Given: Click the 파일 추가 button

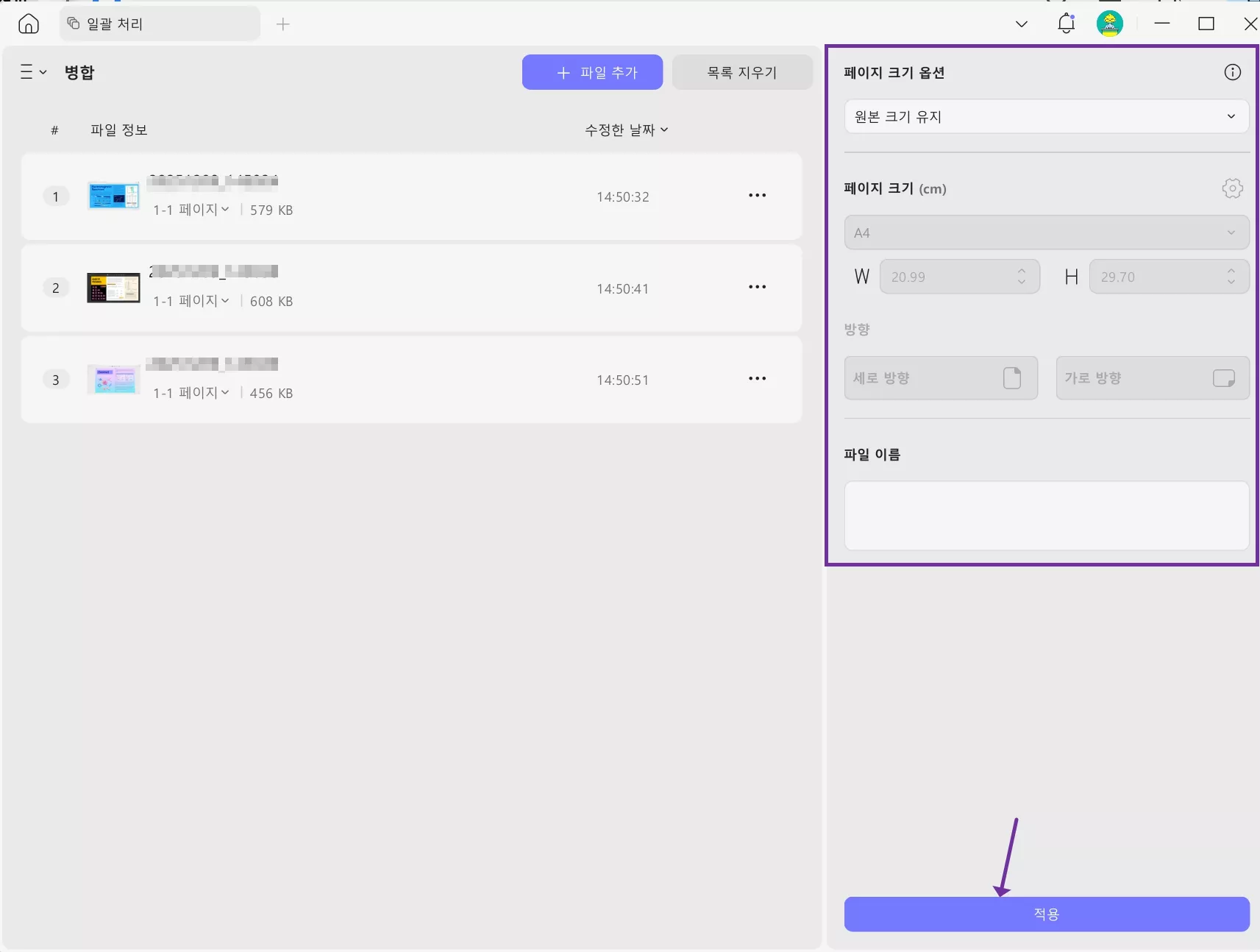Looking at the screenshot, I should click(593, 71).
